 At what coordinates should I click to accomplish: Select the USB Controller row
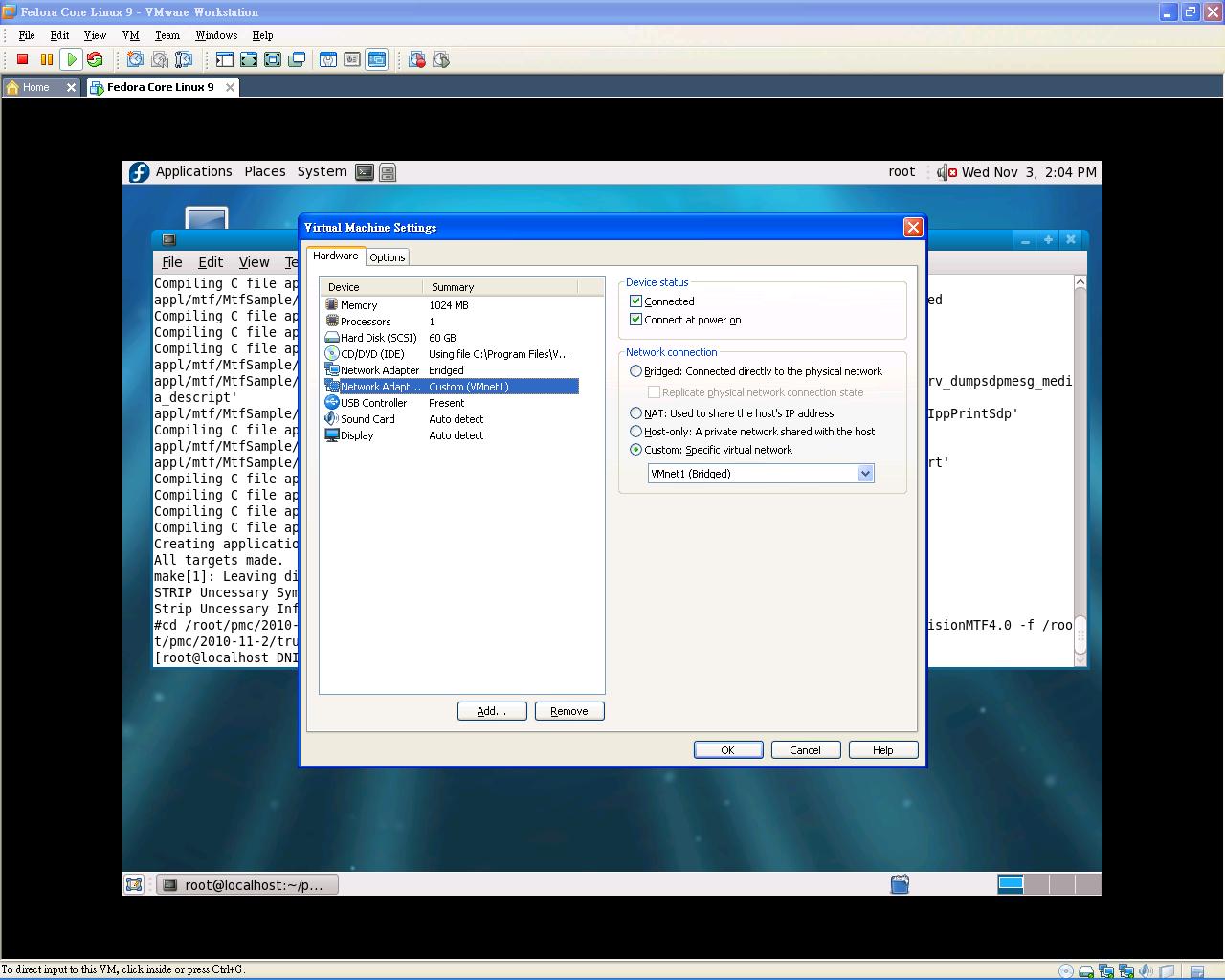pos(451,403)
